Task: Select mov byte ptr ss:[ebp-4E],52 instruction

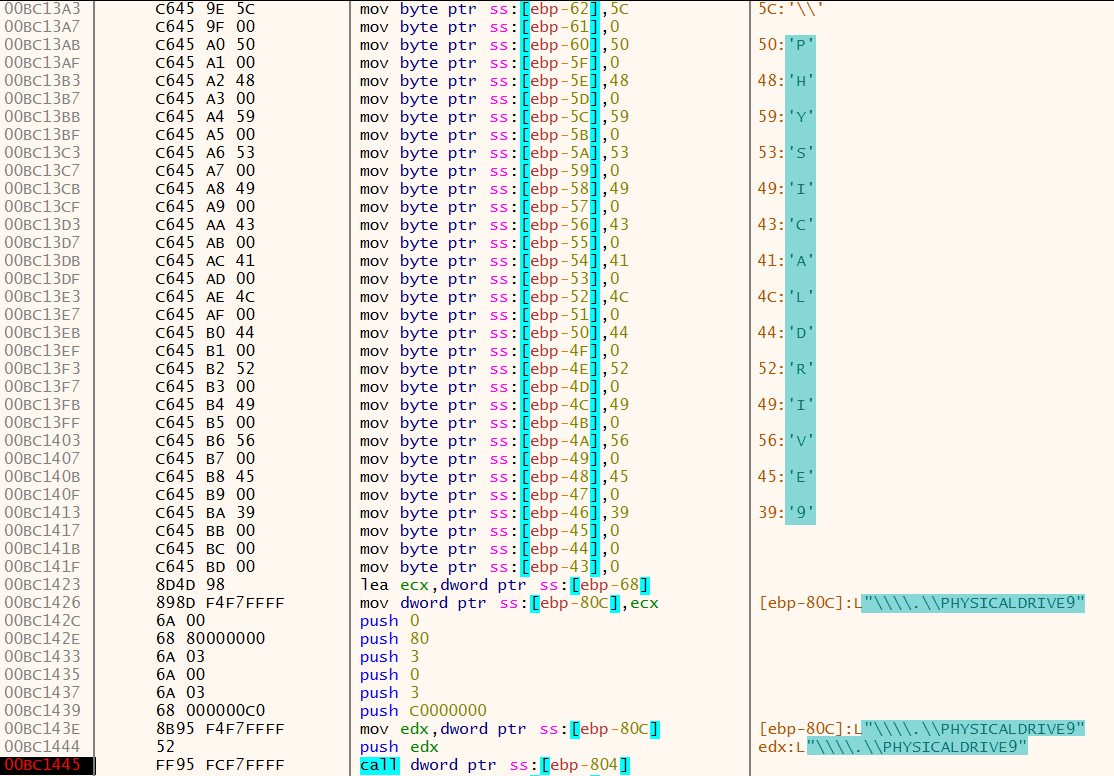Action: click(494, 369)
